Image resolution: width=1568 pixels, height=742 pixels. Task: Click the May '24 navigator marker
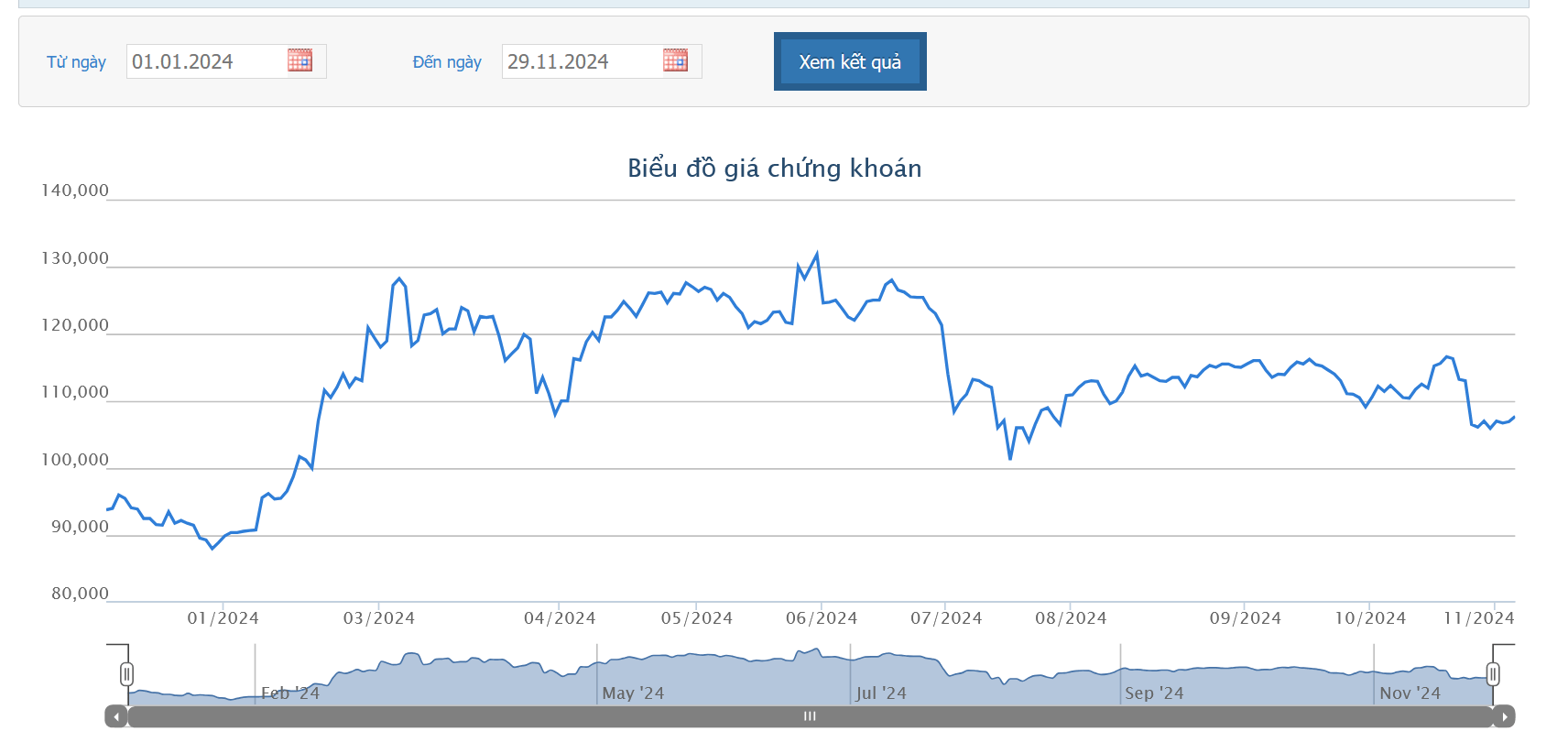[x=633, y=693]
